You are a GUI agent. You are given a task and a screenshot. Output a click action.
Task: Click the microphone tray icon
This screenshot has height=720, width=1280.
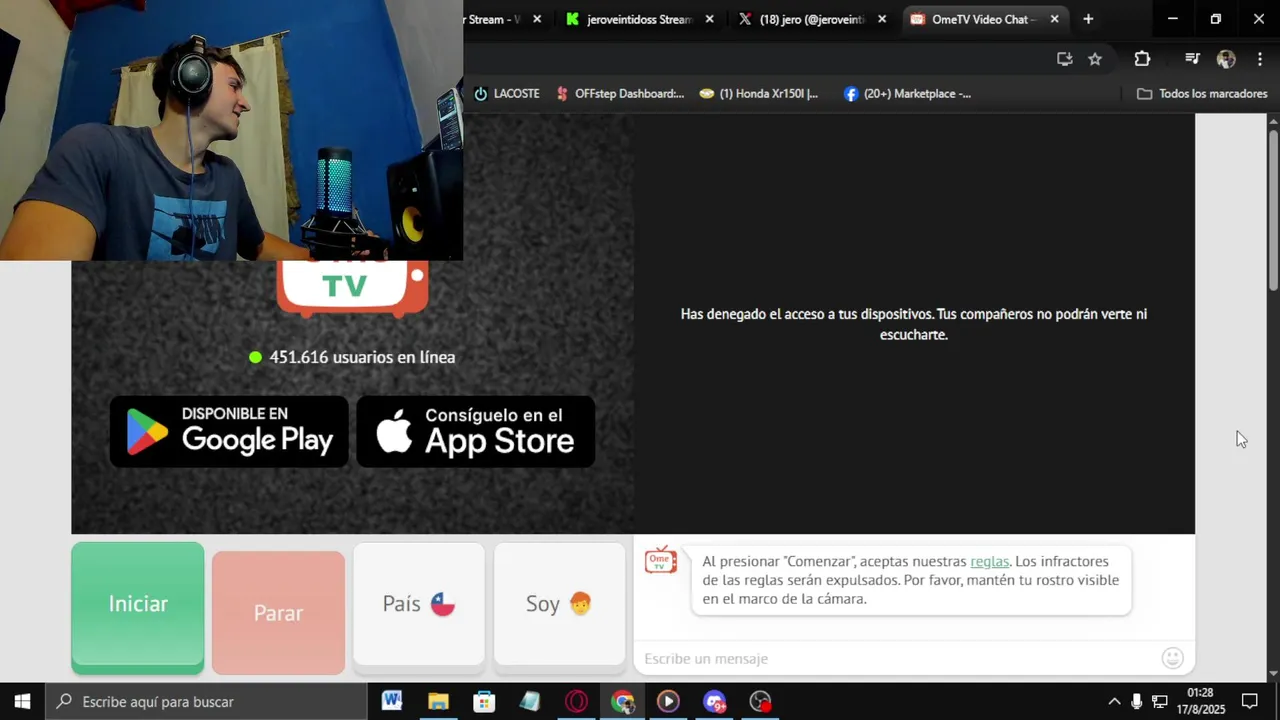pos(1137,702)
